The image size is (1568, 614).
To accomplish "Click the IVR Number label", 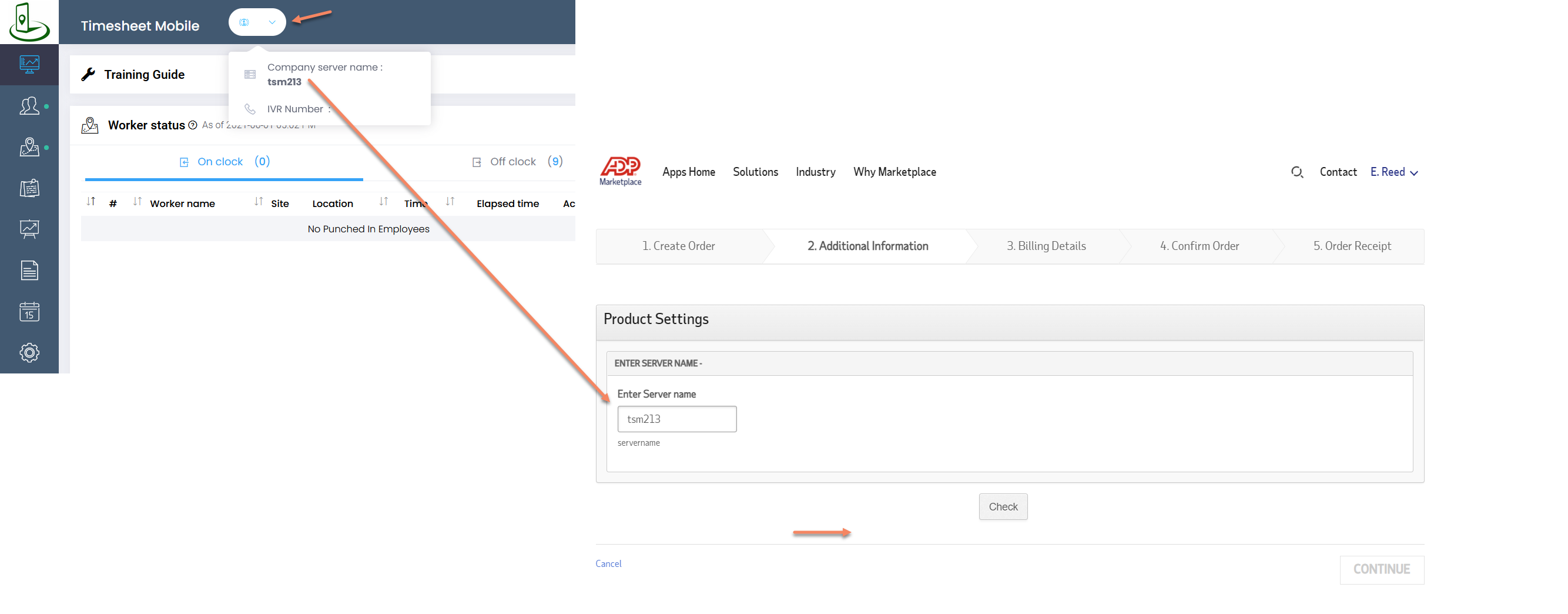I will click(x=294, y=109).
